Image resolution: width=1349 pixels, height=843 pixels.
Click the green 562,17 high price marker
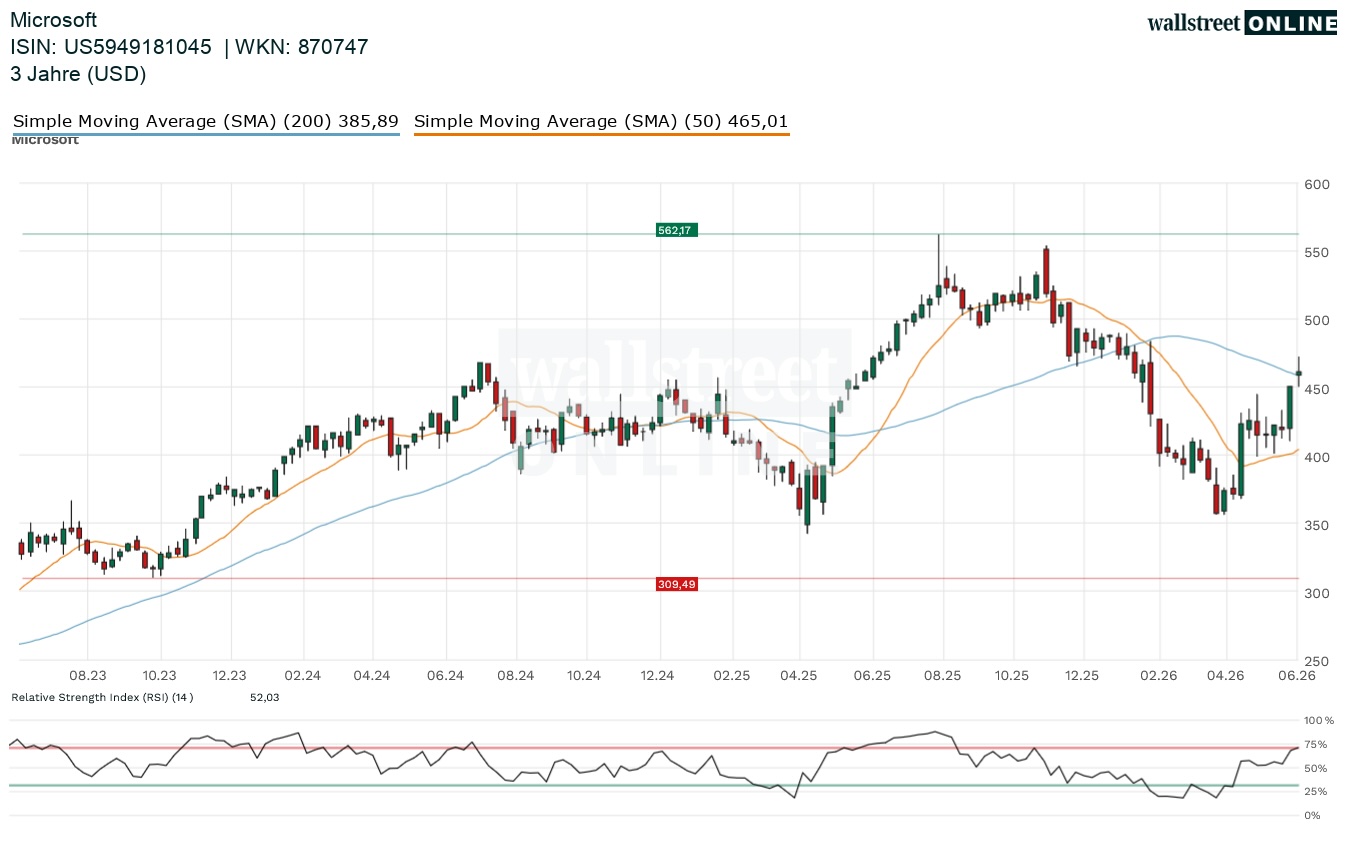(675, 230)
